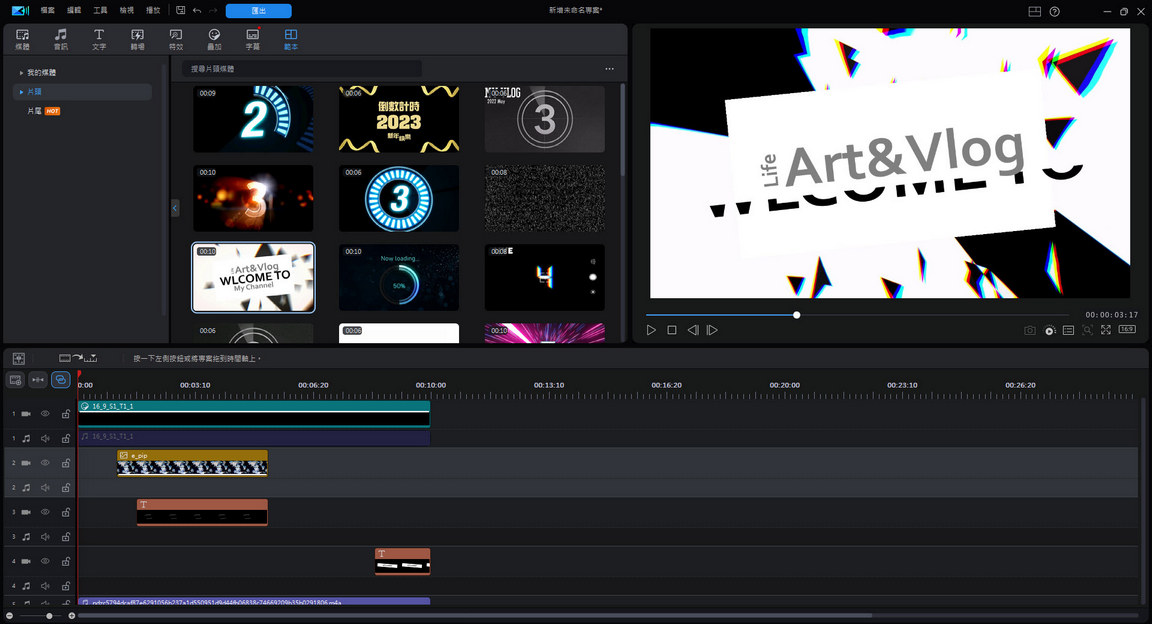Open the 特效 effects room
Viewport: 1152px width, 624px height.
click(x=176, y=39)
